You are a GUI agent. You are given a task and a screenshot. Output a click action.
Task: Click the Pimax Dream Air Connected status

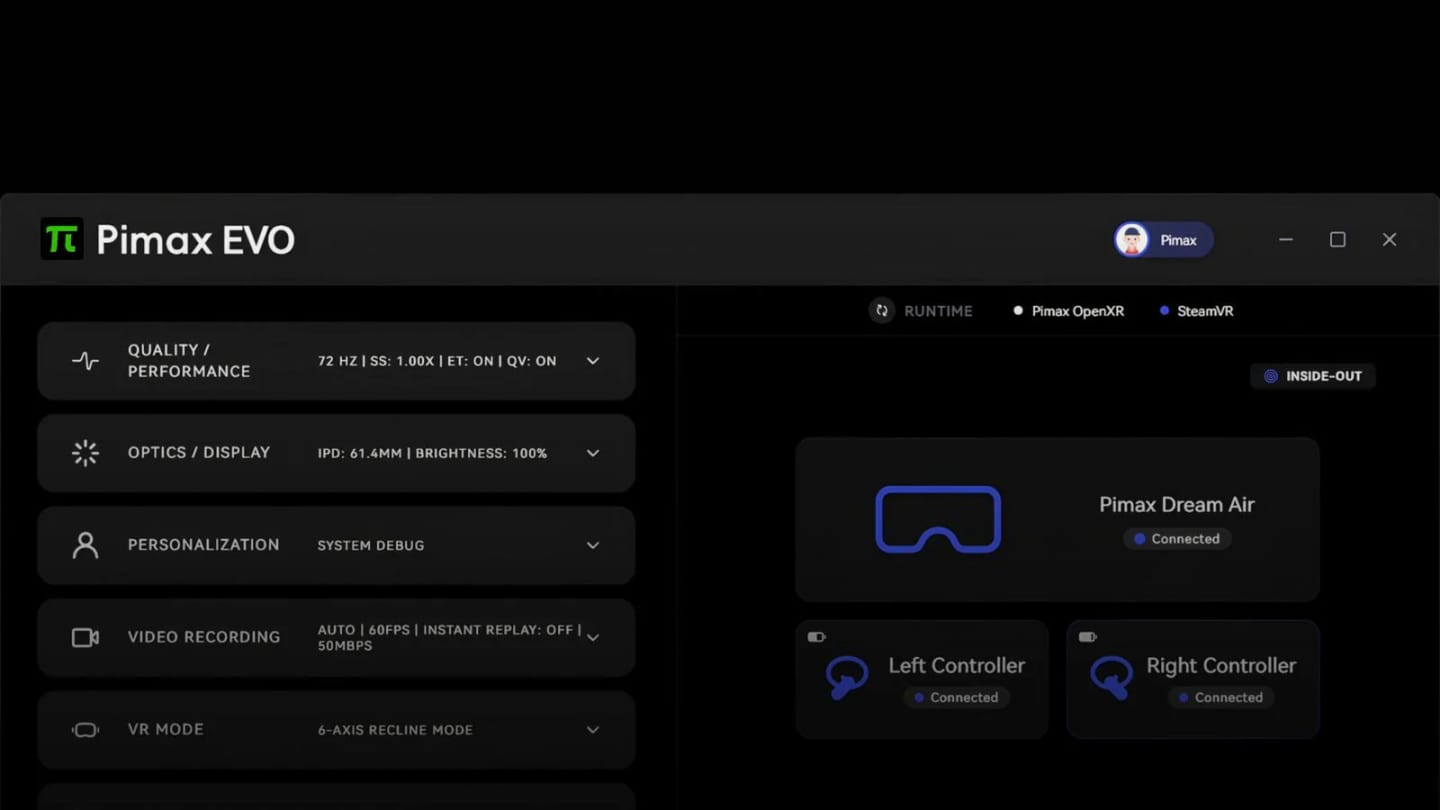pyautogui.click(x=1177, y=539)
